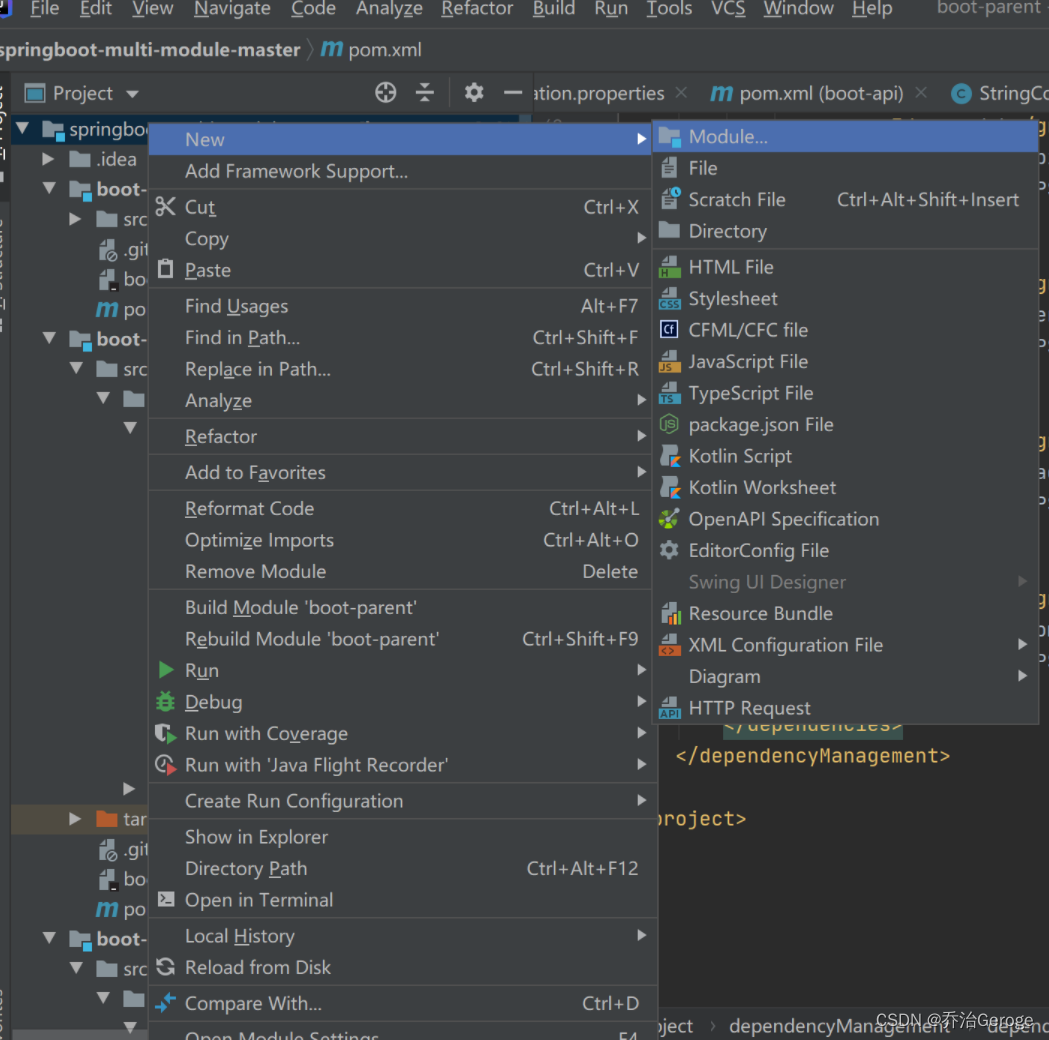This screenshot has height=1040, width=1049.
Task: Click the Debug bug icon
Action: click(x=165, y=702)
